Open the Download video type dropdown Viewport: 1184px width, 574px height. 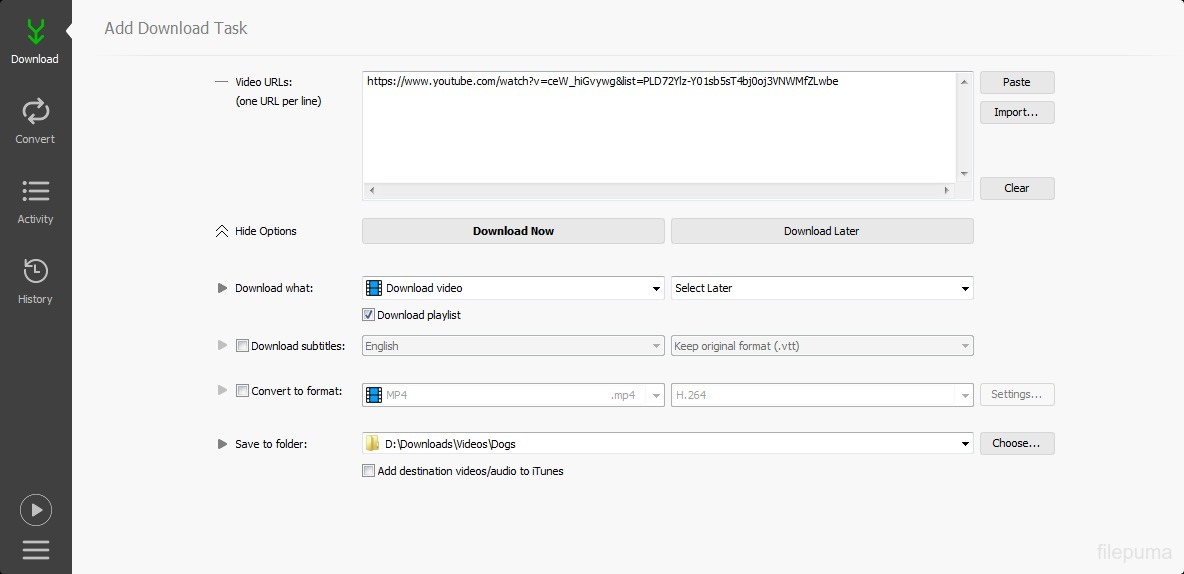pyautogui.click(x=513, y=288)
